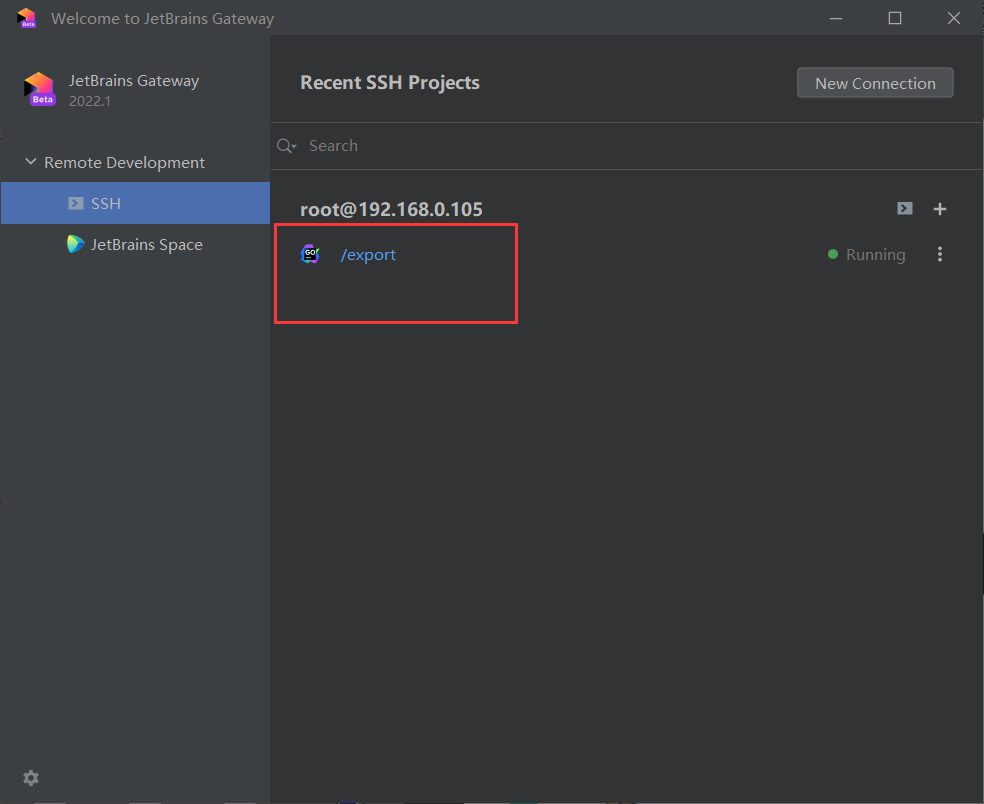
Task: Switch to JetBrains Space
Action: tap(145, 244)
